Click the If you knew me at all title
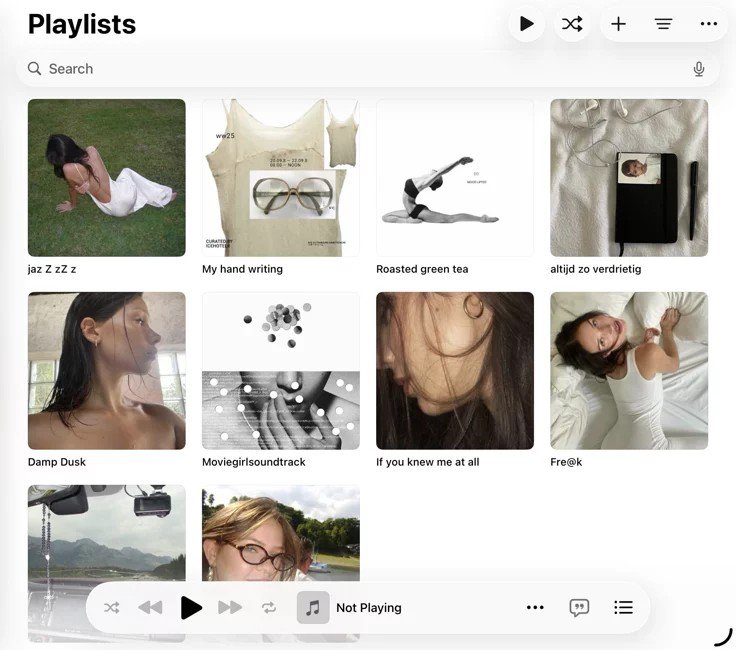736x650 pixels. click(428, 462)
